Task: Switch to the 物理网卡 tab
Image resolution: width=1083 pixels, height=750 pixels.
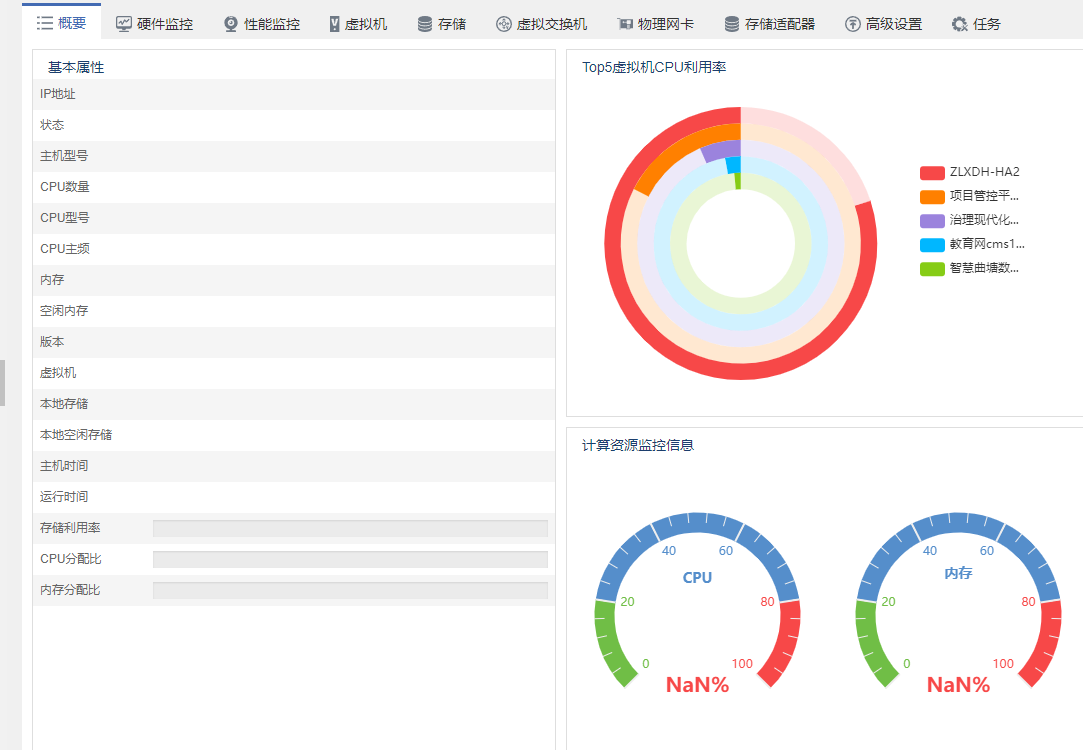Action: coord(655,24)
